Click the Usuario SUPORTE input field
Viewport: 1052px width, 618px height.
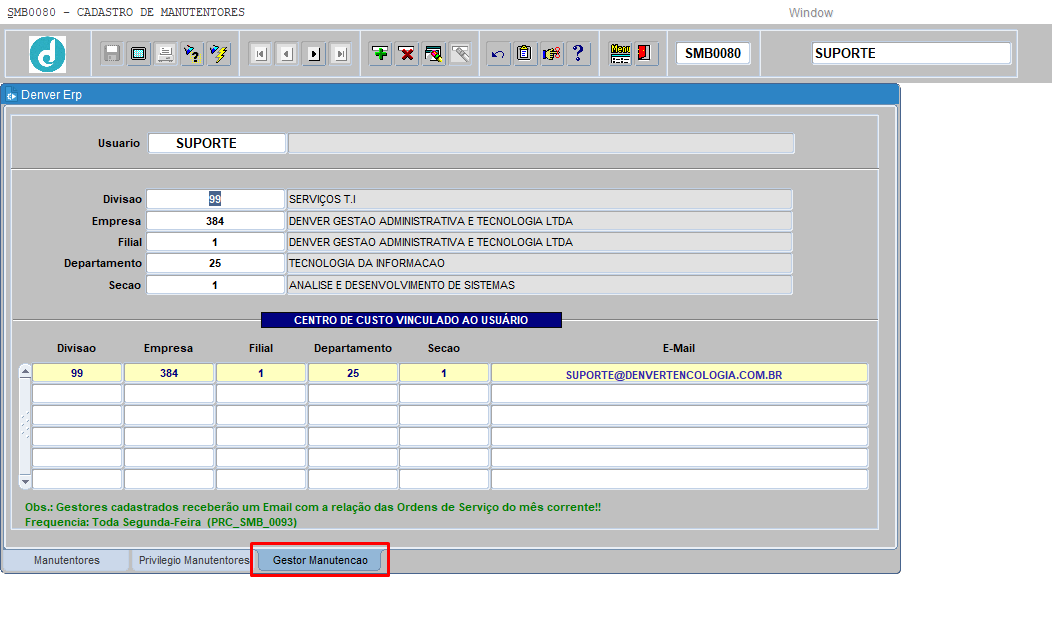point(217,143)
